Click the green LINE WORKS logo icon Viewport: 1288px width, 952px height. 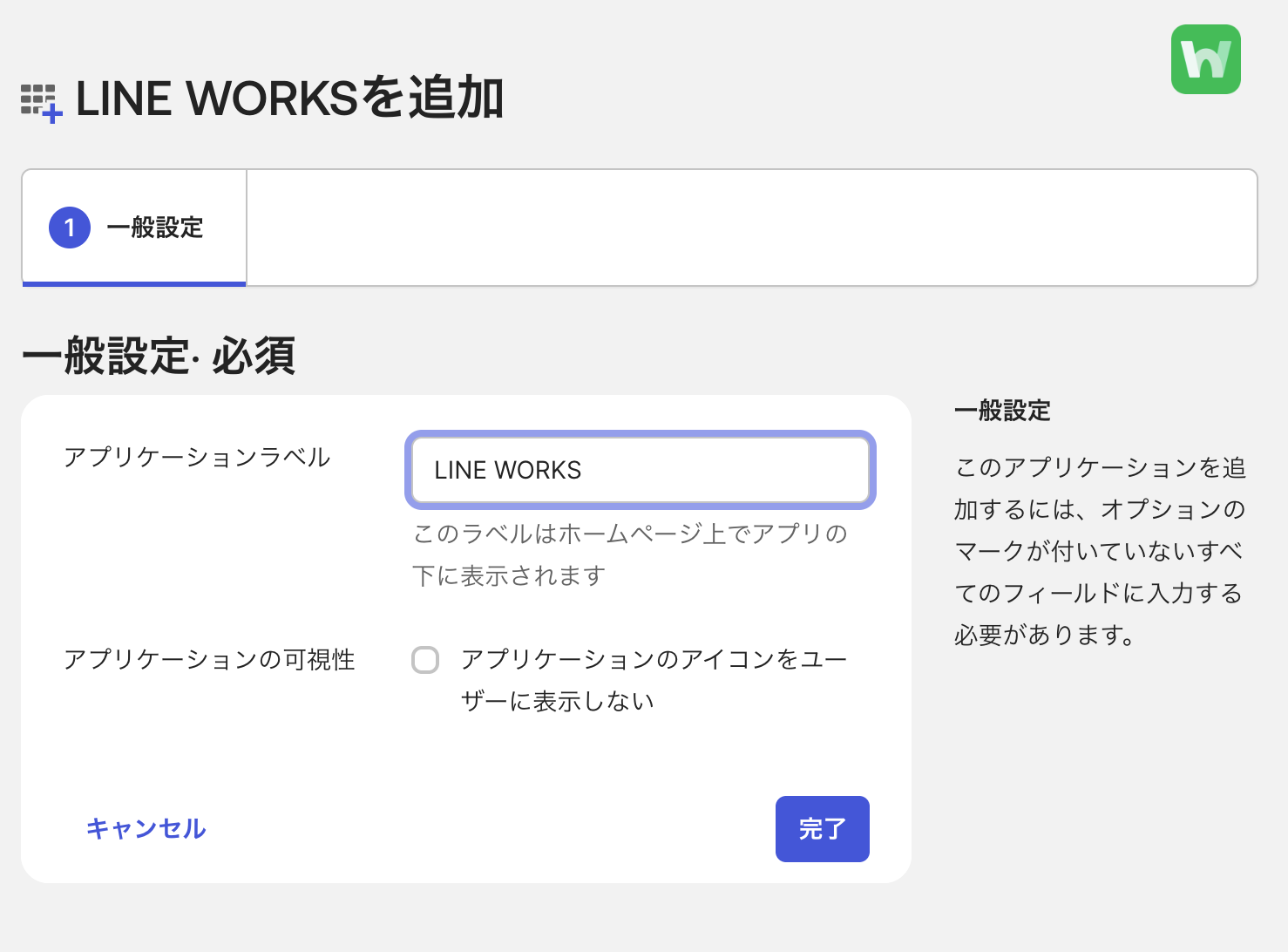(1206, 59)
